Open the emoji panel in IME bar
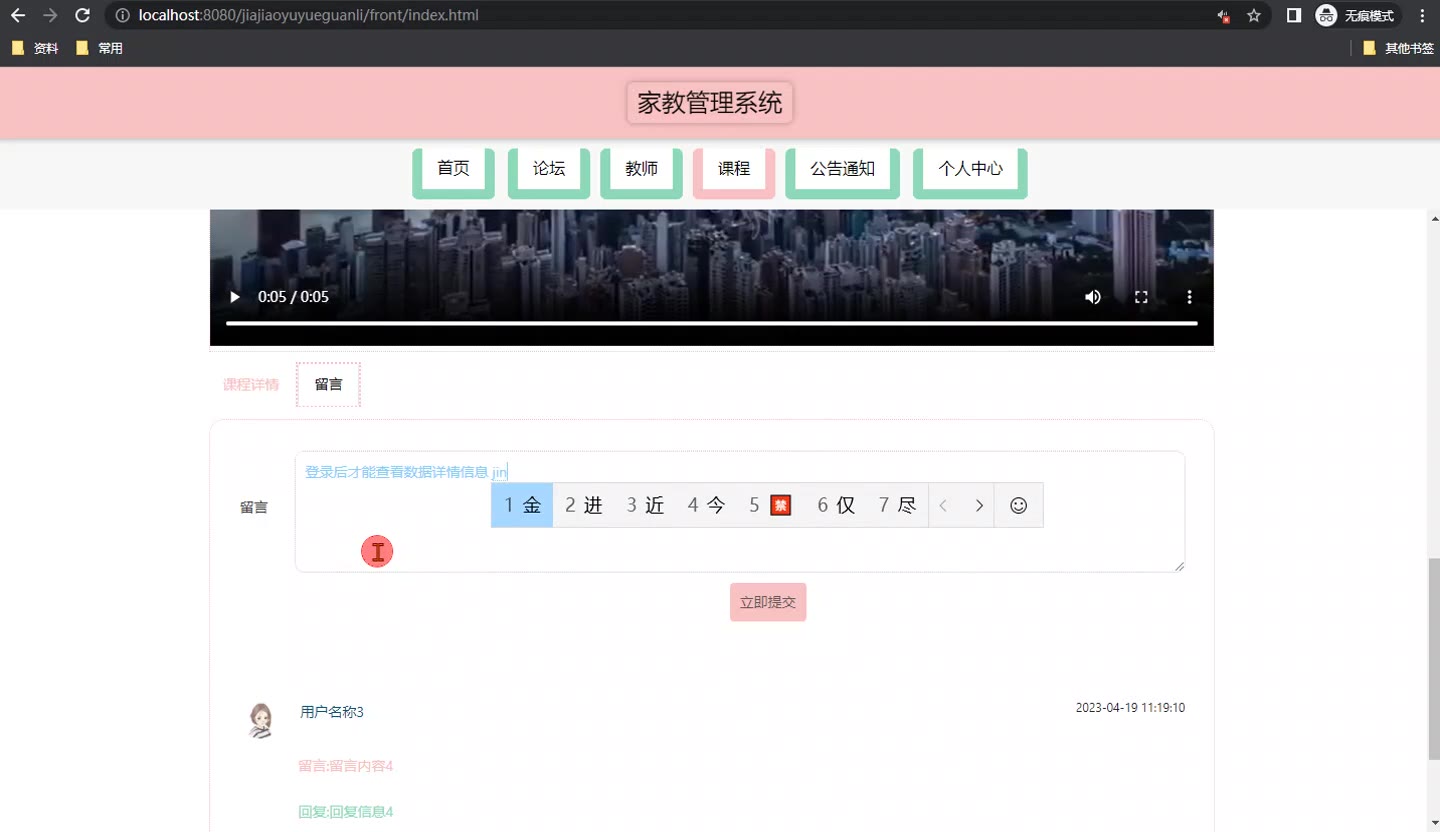The width and height of the screenshot is (1440, 832). point(1018,505)
